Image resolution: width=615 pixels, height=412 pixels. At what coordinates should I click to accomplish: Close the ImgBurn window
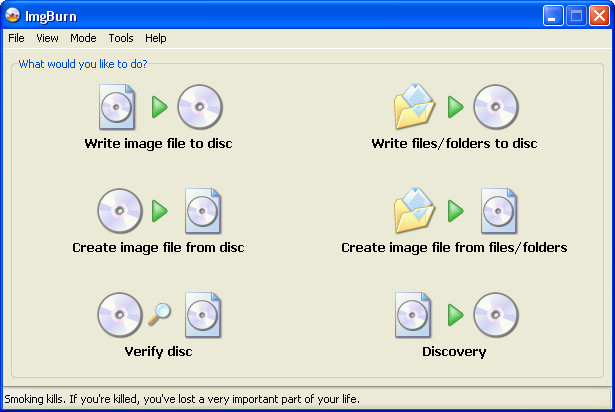tap(599, 16)
